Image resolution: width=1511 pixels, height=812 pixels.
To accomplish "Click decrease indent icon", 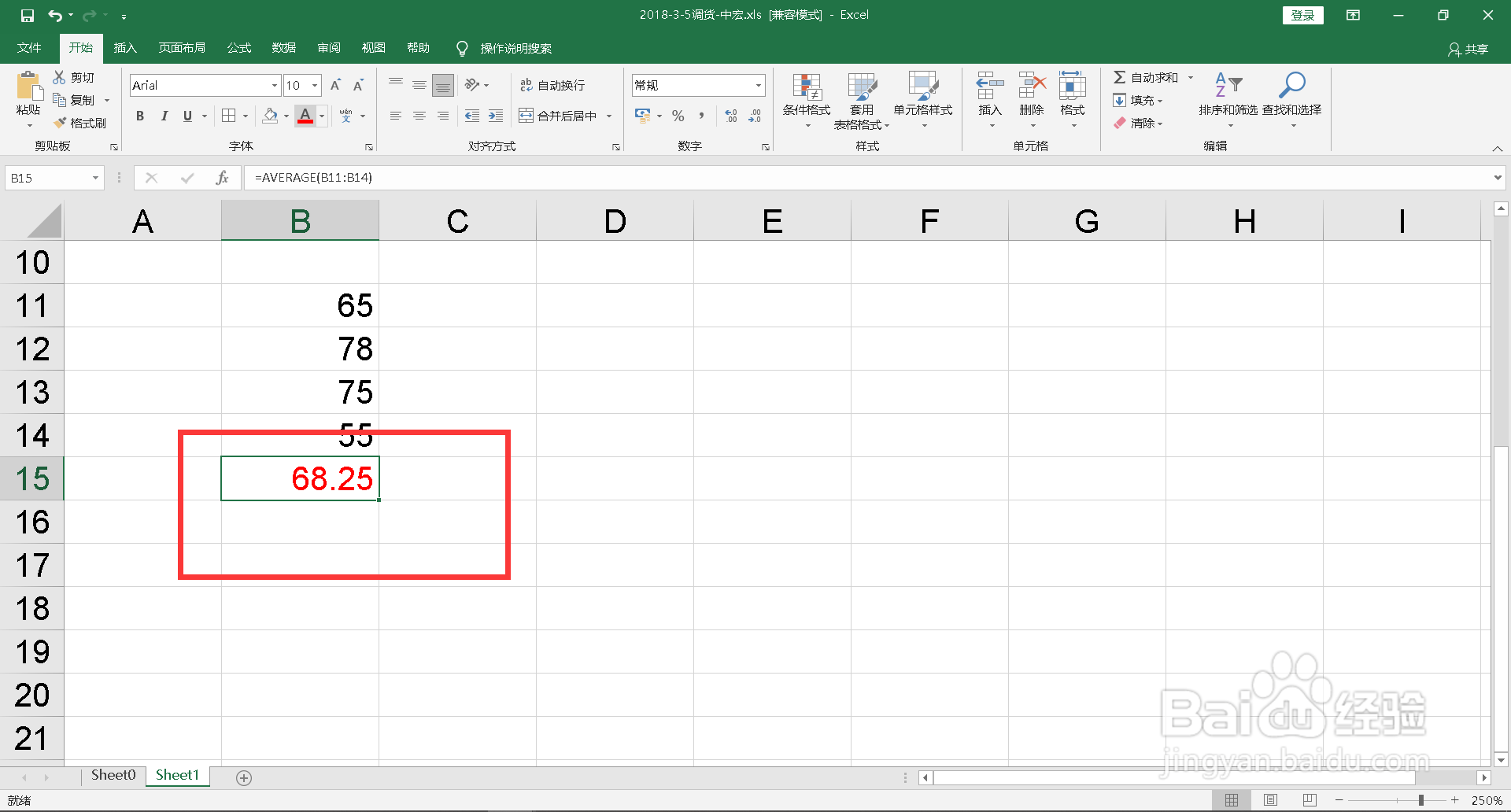I will 472,116.
